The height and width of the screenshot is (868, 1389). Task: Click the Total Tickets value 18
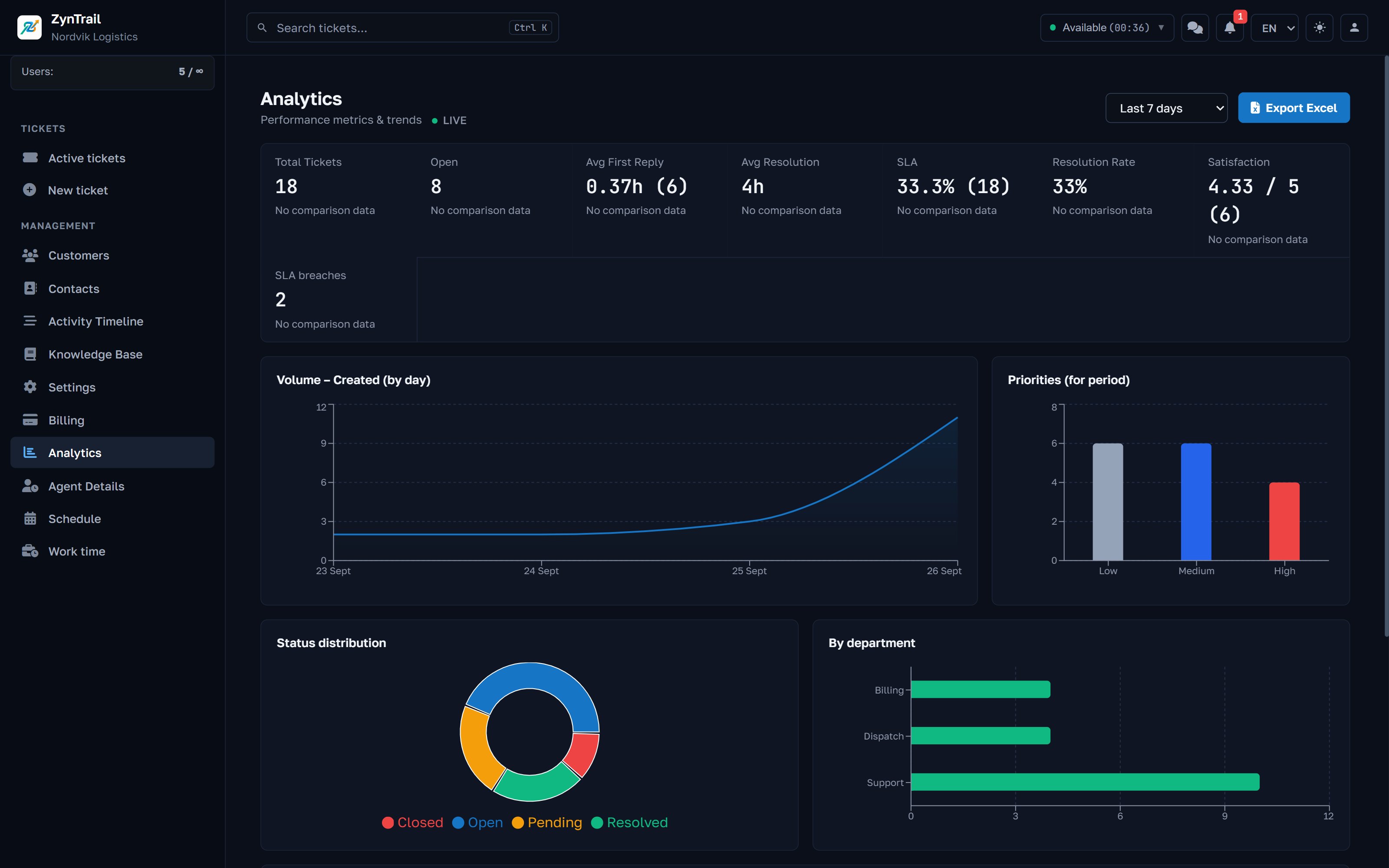(286, 187)
